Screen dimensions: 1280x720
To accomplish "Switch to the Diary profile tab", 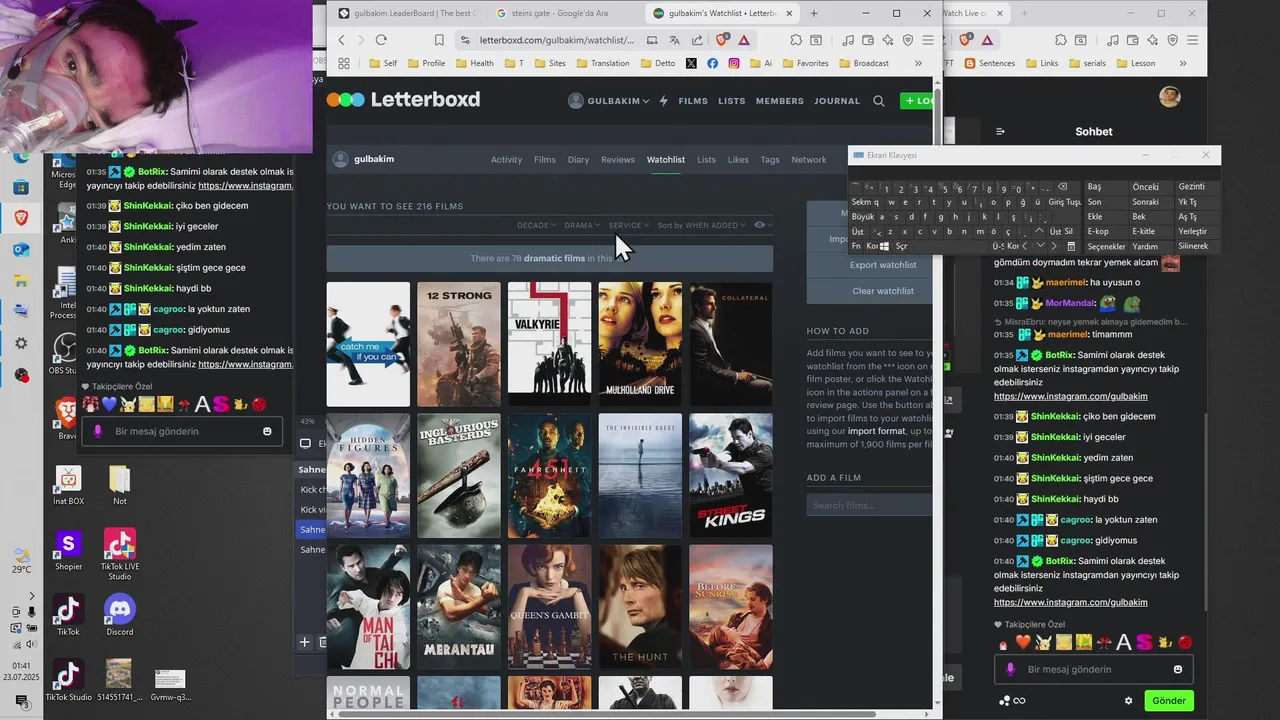I will 578,160.
